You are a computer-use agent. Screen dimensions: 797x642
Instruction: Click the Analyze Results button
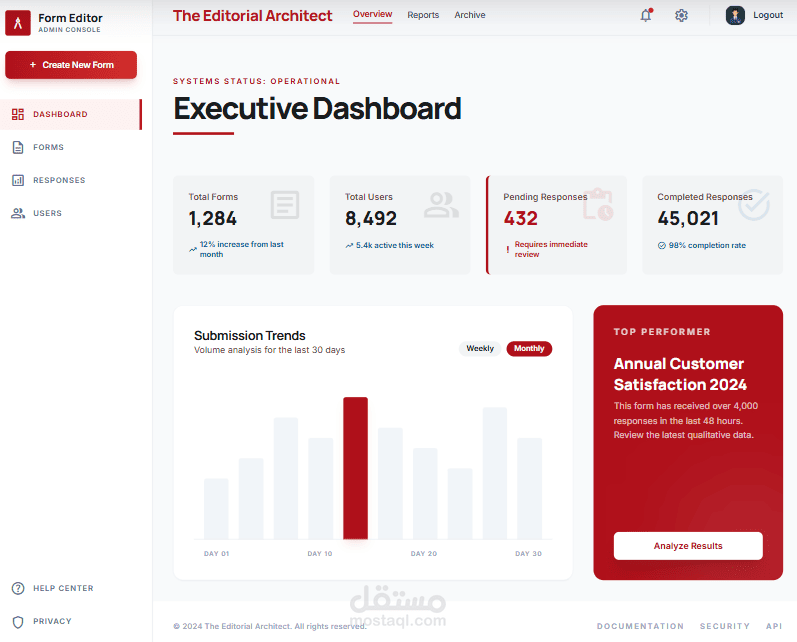[688, 546]
